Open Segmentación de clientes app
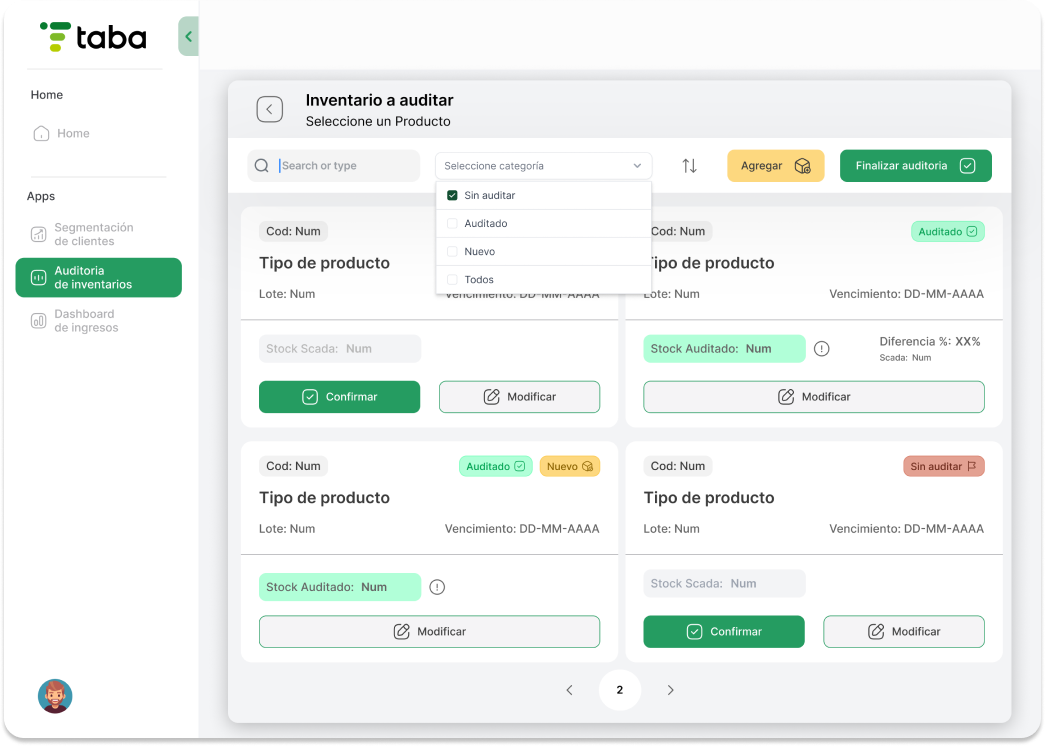This screenshot has height=746, width=1045. pos(93,234)
